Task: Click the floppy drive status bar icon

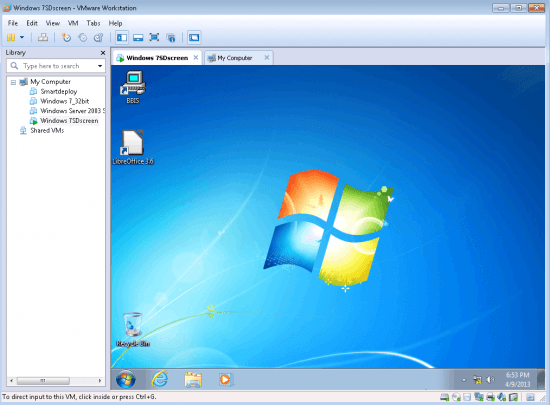Action: point(467,397)
